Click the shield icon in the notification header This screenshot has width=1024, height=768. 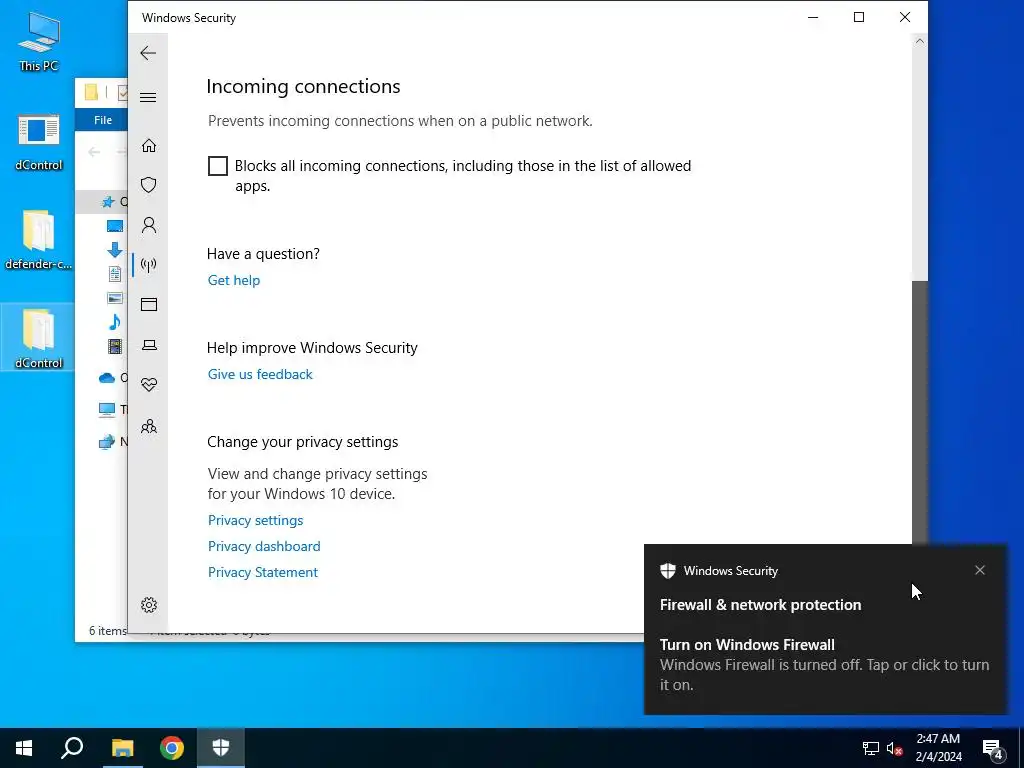click(667, 571)
